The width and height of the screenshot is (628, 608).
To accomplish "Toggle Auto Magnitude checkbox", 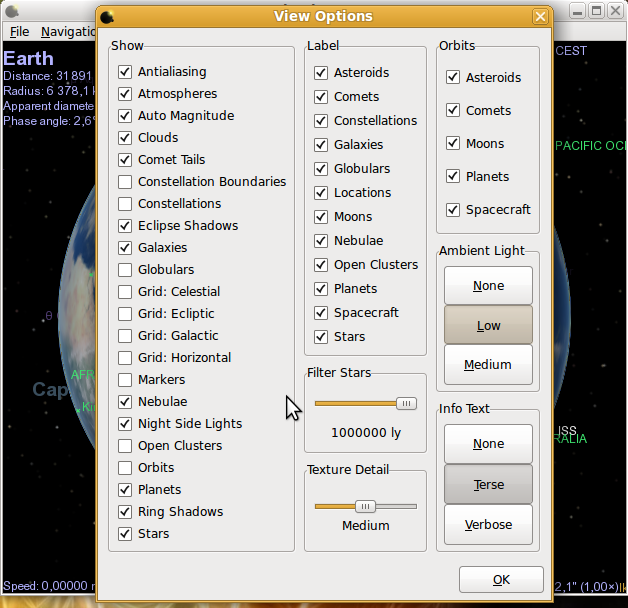I will [x=125, y=116].
